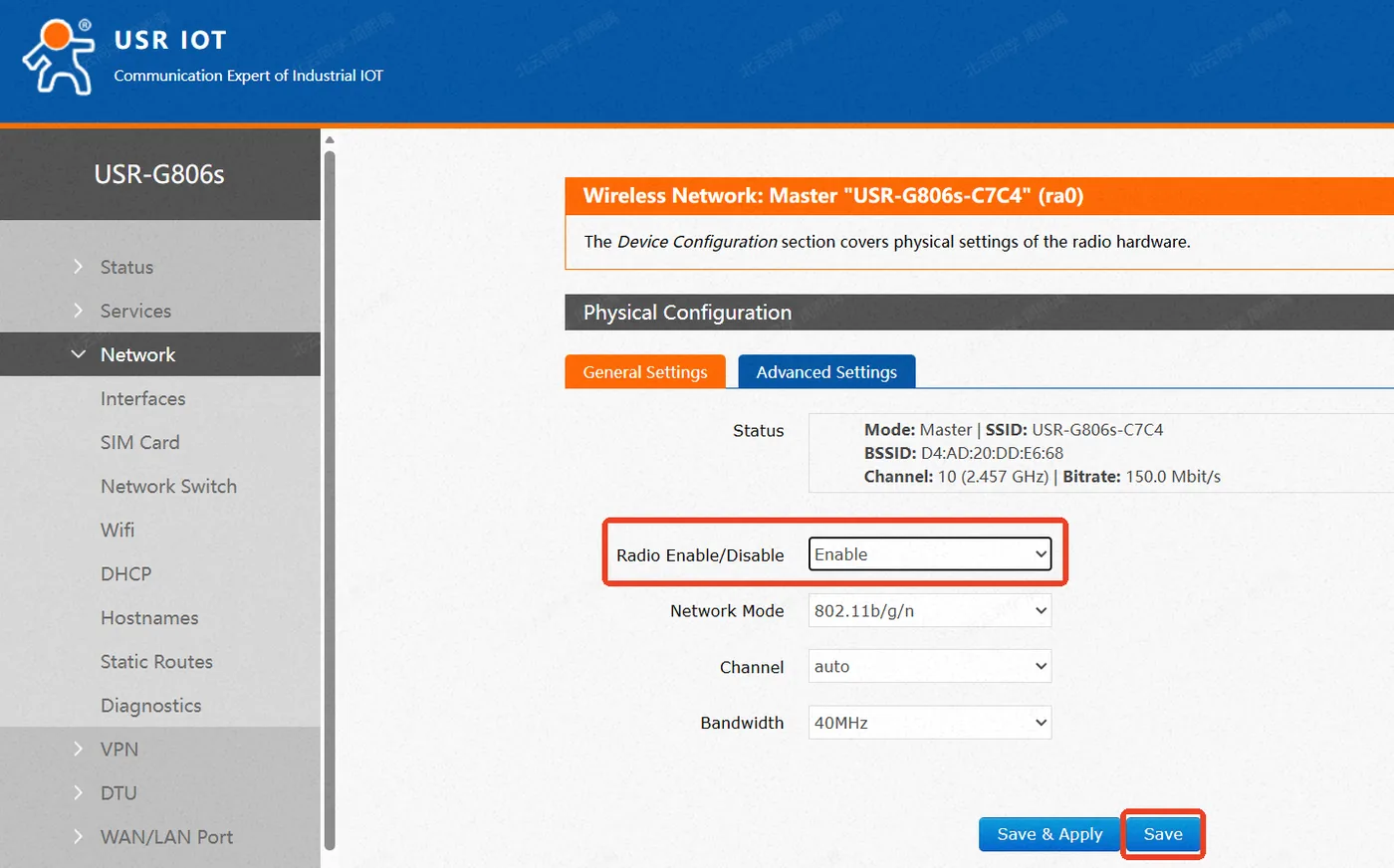Expand the WAN/LAN Port menu chevron
Screen dimensions: 1394x868
click(x=79, y=836)
